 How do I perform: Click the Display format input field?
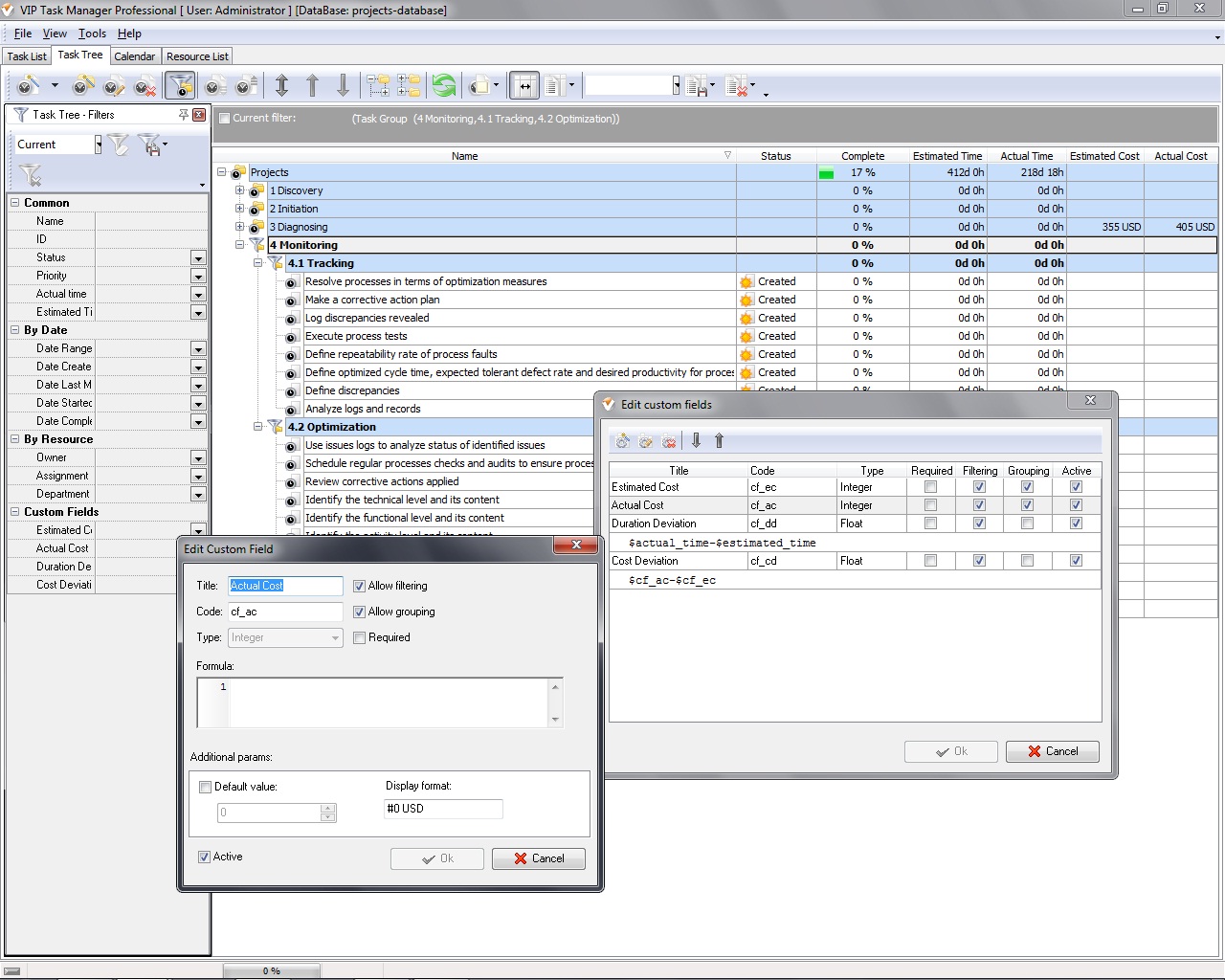point(442,809)
